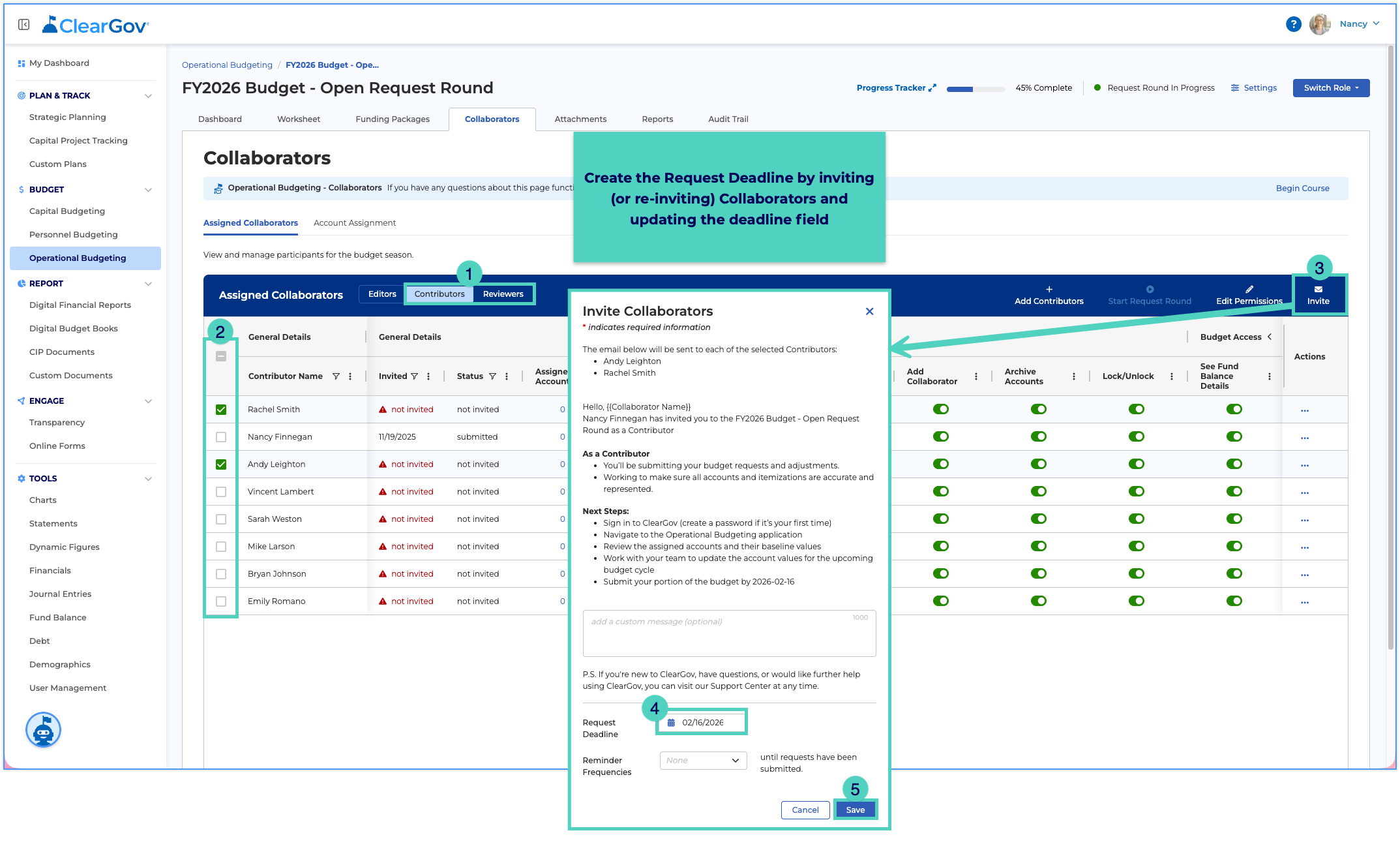Filter the Contributor Name column
This screenshot has width=1400, height=850.
coord(336,376)
